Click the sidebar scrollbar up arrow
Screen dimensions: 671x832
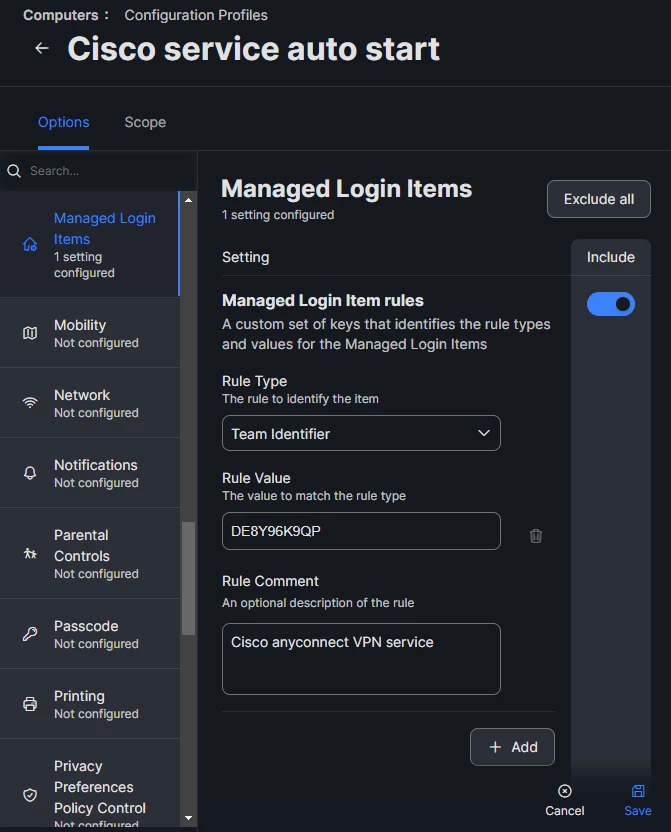188,200
